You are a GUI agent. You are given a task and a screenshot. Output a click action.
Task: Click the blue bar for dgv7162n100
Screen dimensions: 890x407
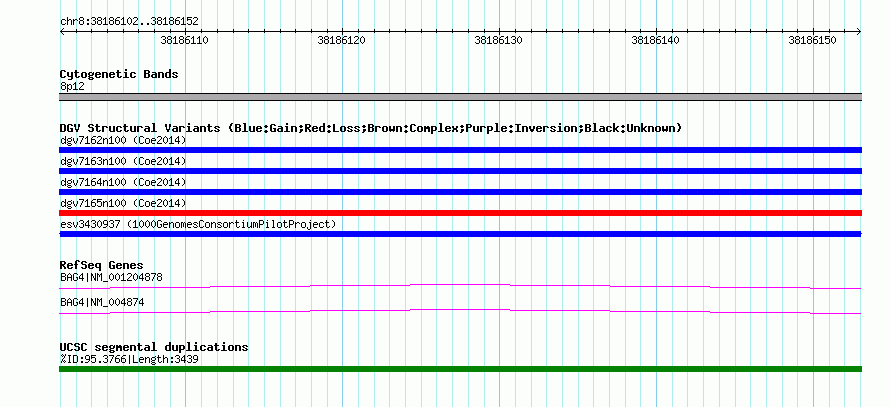[x=460, y=150]
